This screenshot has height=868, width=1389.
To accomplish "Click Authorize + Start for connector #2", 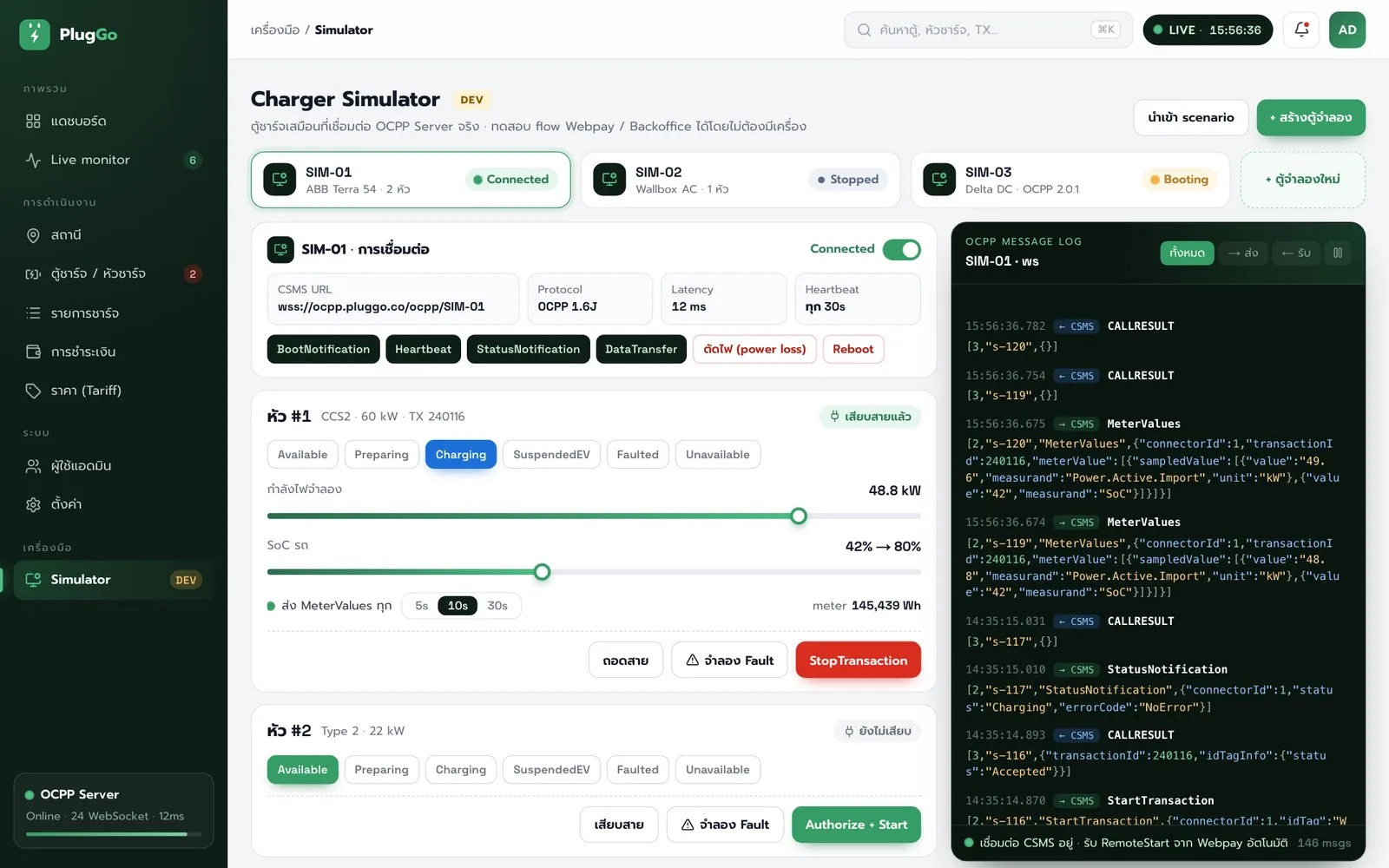I will [856, 825].
